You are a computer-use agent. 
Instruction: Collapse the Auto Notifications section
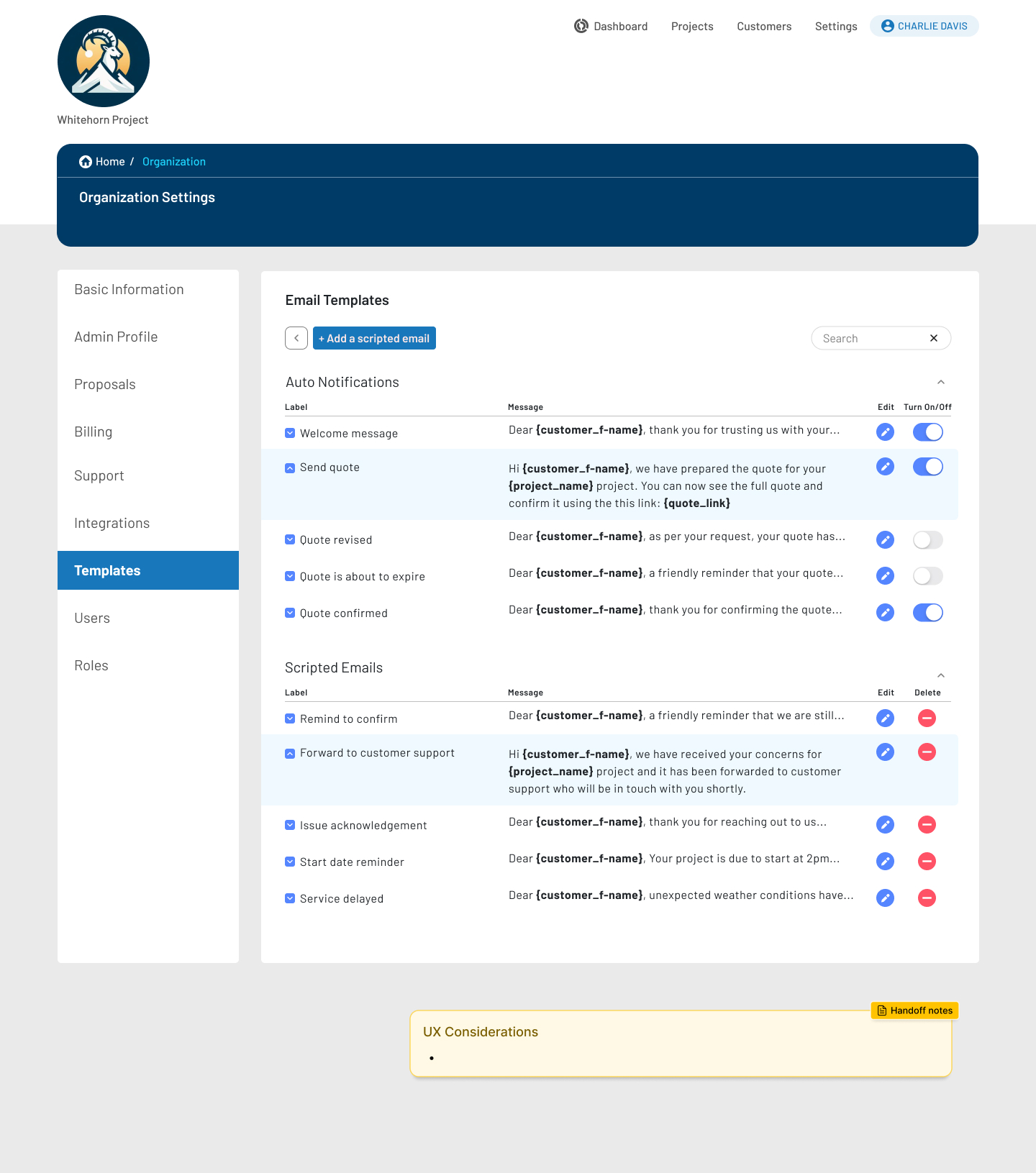(940, 382)
